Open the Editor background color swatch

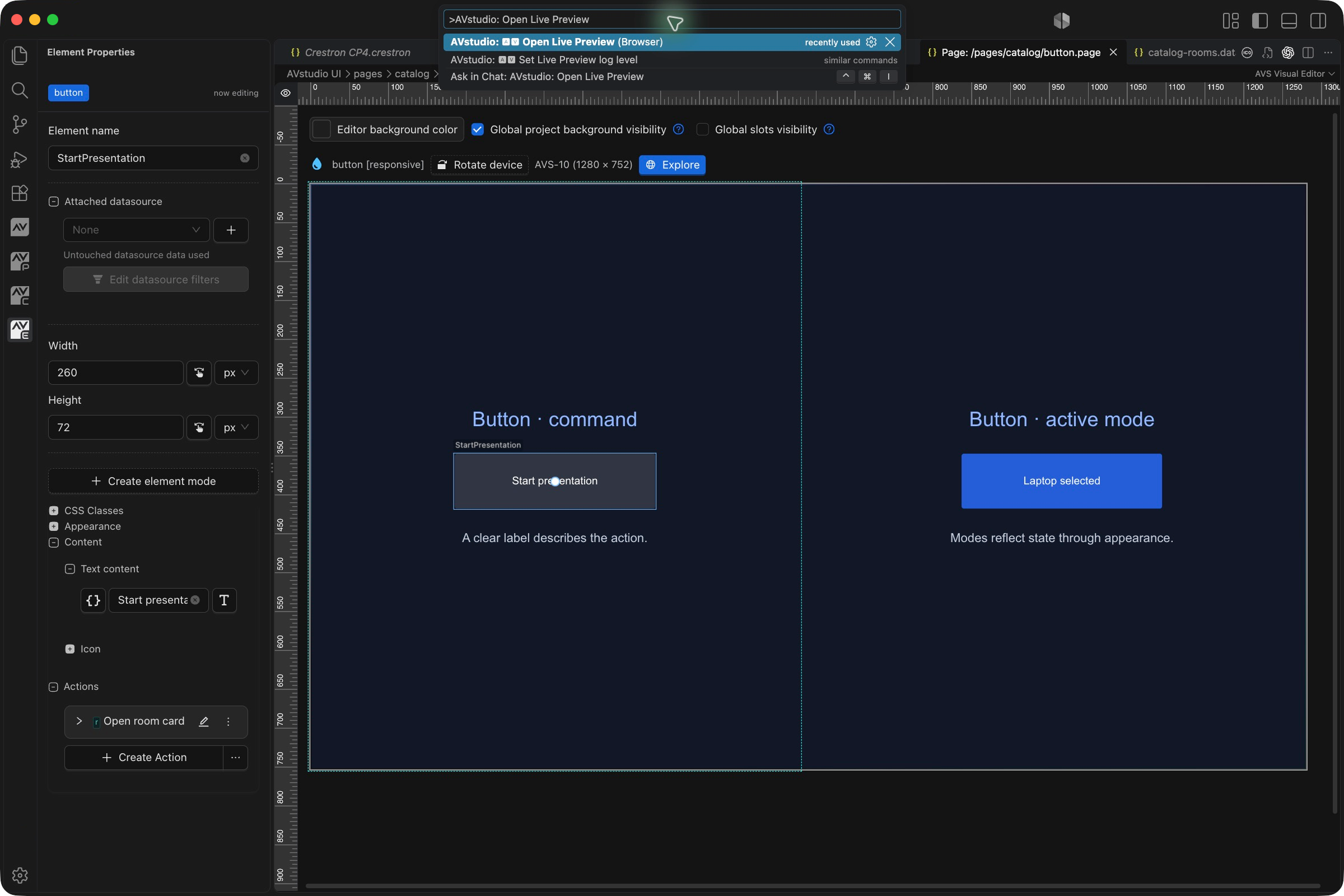pos(321,129)
